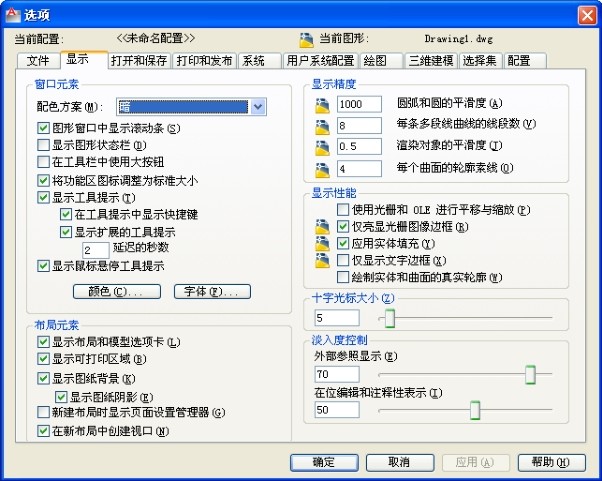
Task: Enable 新建布局时显示页面设置管理器 checkbox
Action: pyautogui.click(x=43, y=412)
